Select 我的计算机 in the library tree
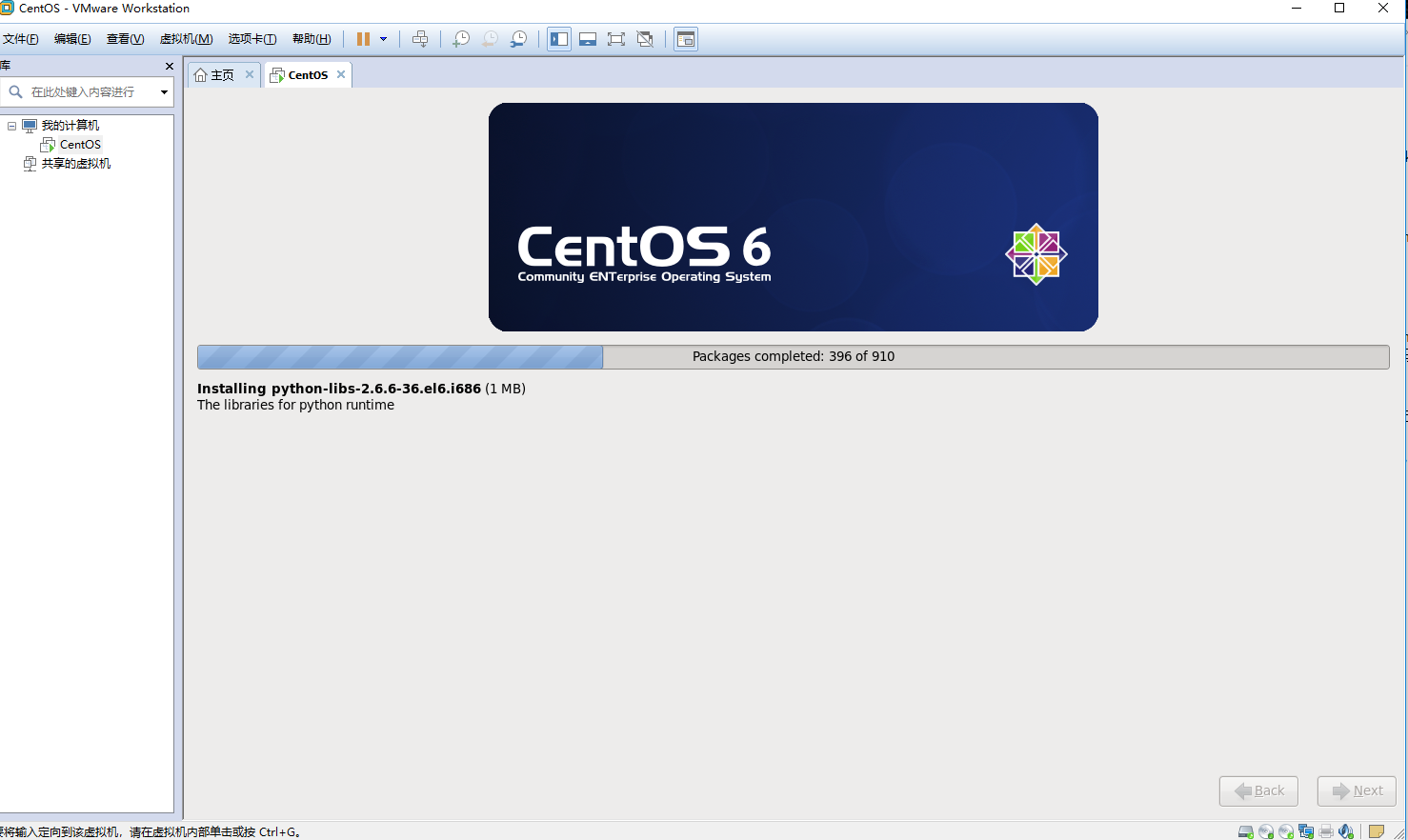 pos(70,126)
